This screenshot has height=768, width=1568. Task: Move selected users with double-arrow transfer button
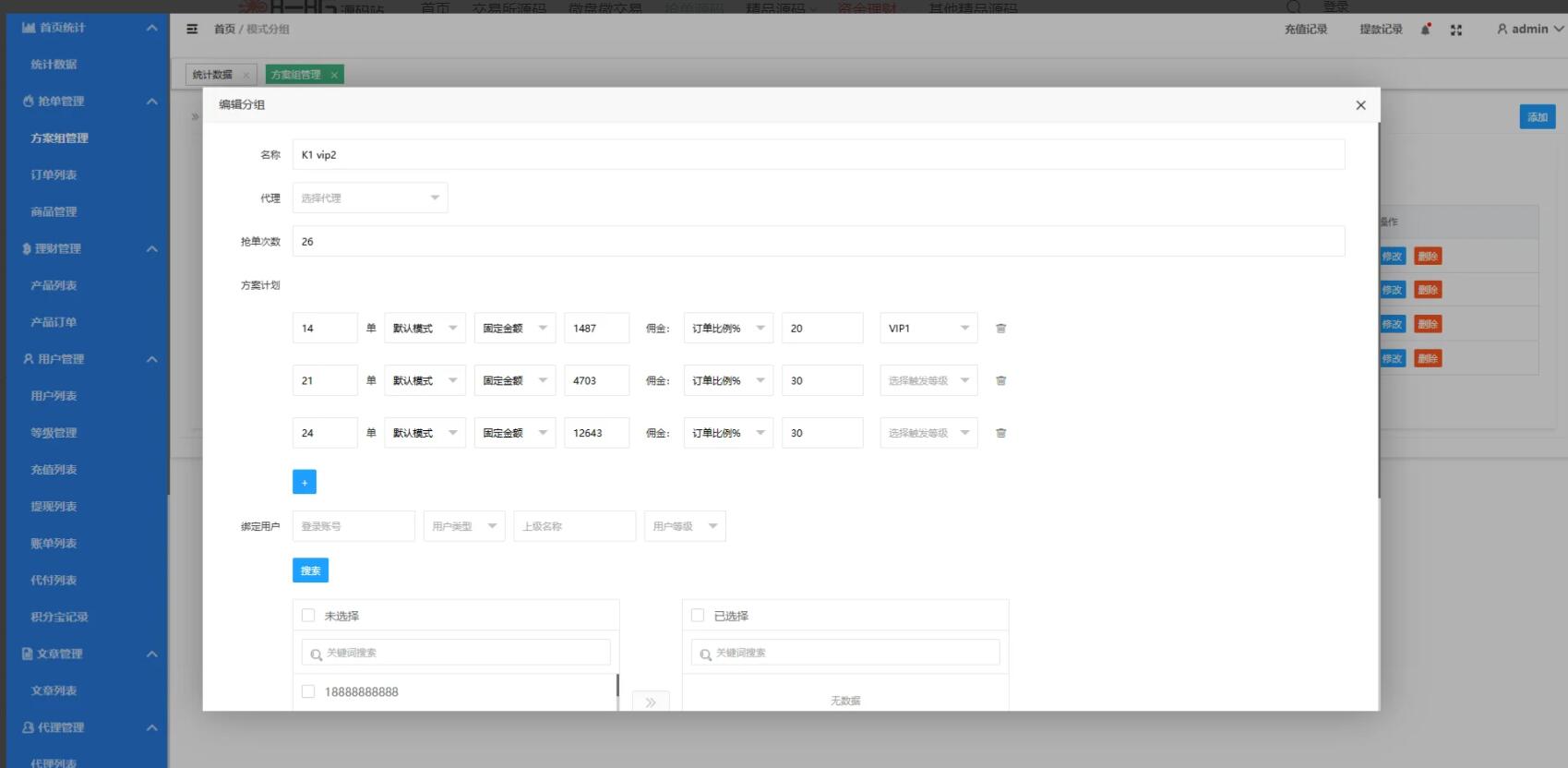[x=651, y=702]
